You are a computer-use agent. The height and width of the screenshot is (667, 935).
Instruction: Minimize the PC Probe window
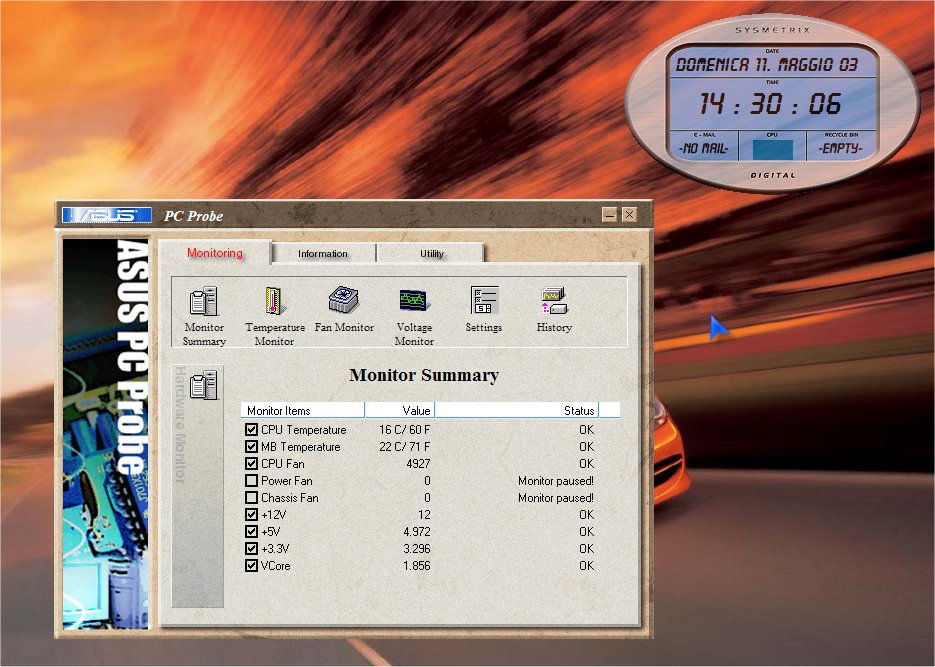pyautogui.click(x=609, y=215)
